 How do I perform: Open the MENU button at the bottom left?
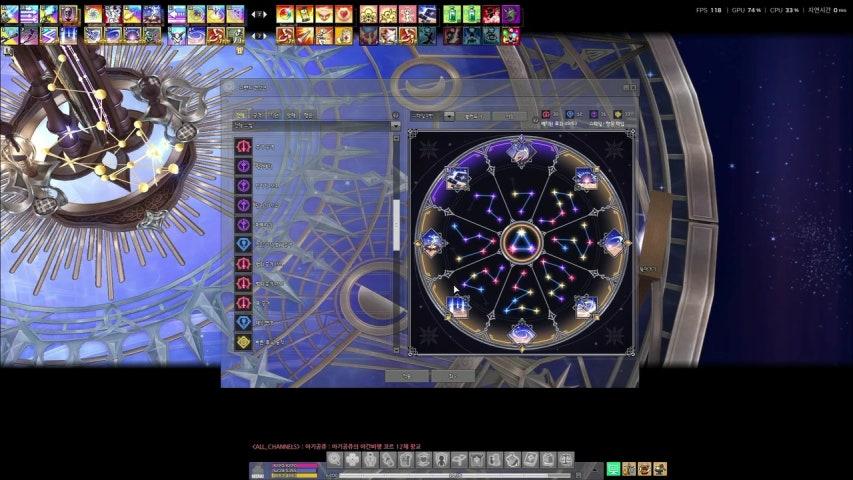(257, 471)
